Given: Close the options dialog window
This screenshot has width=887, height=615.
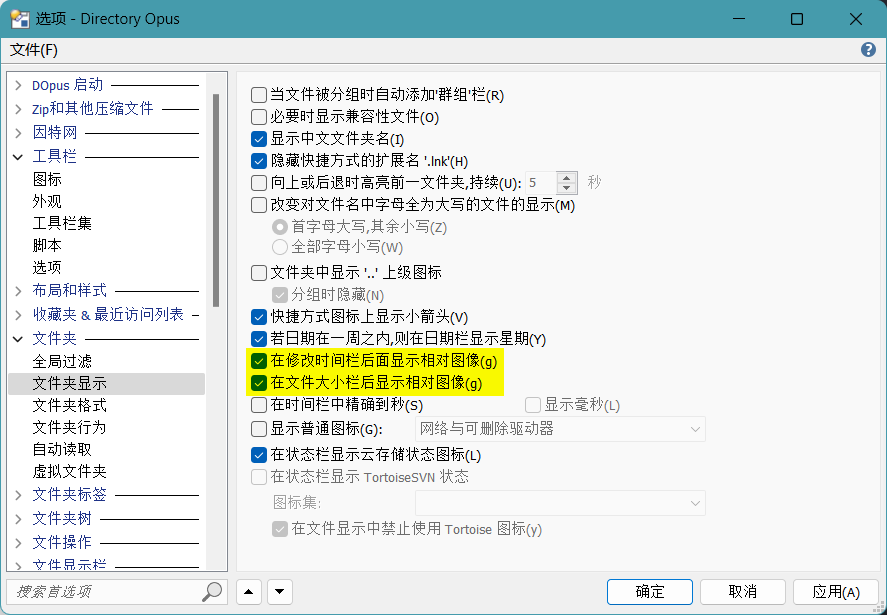Looking at the screenshot, I should [x=855, y=19].
